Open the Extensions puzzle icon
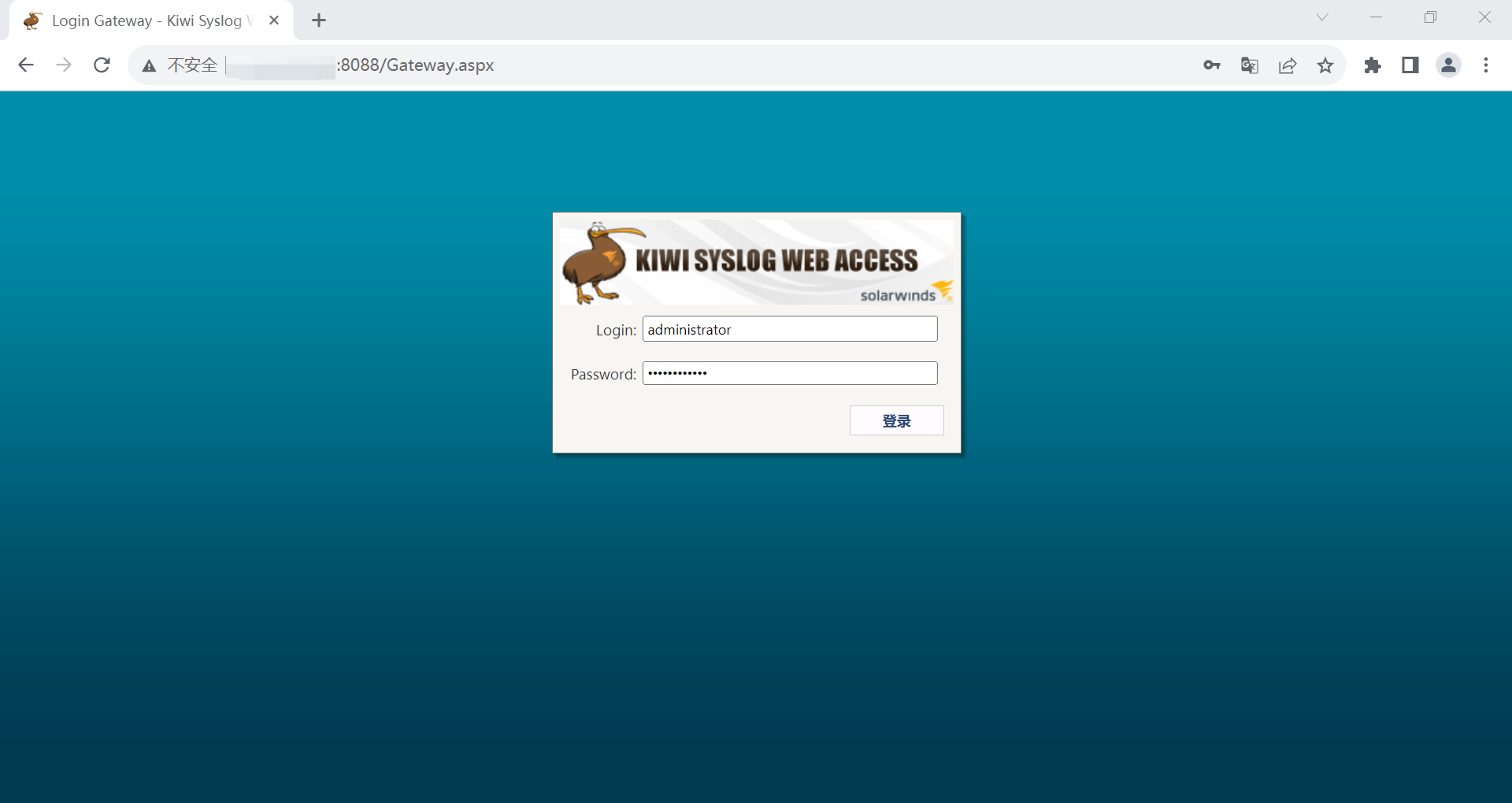The width and height of the screenshot is (1512, 803). click(1373, 65)
